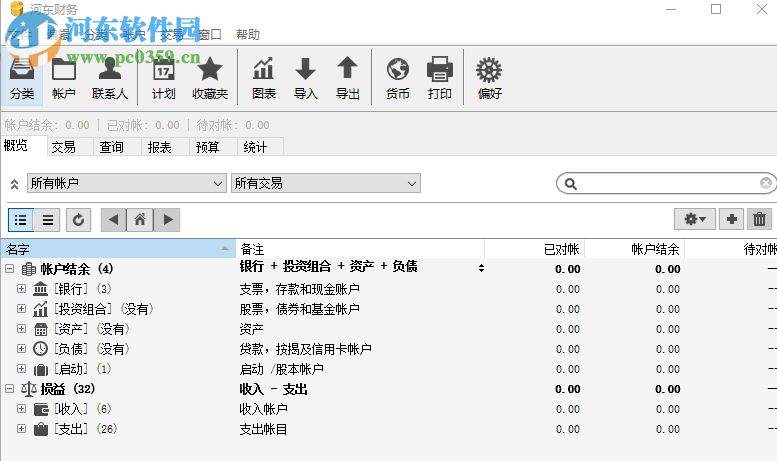
Task: Open the gear options dropdown button
Action: point(695,219)
